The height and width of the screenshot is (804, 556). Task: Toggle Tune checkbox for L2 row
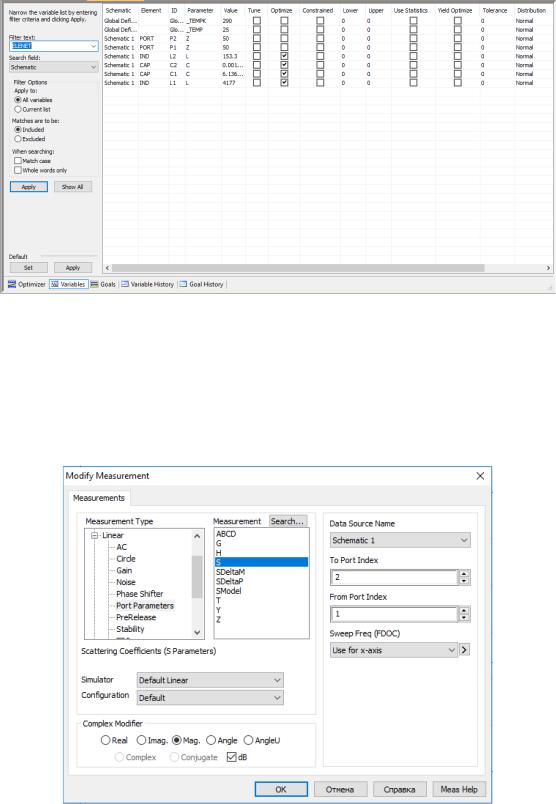[x=257, y=56]
